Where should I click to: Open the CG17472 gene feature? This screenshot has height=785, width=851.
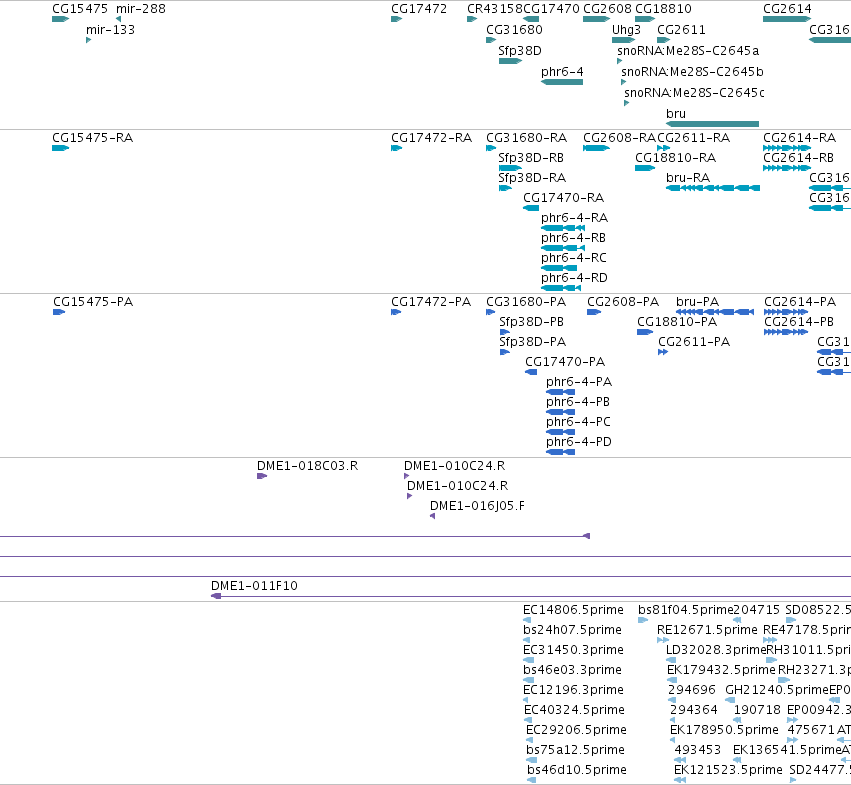[396, 19]
